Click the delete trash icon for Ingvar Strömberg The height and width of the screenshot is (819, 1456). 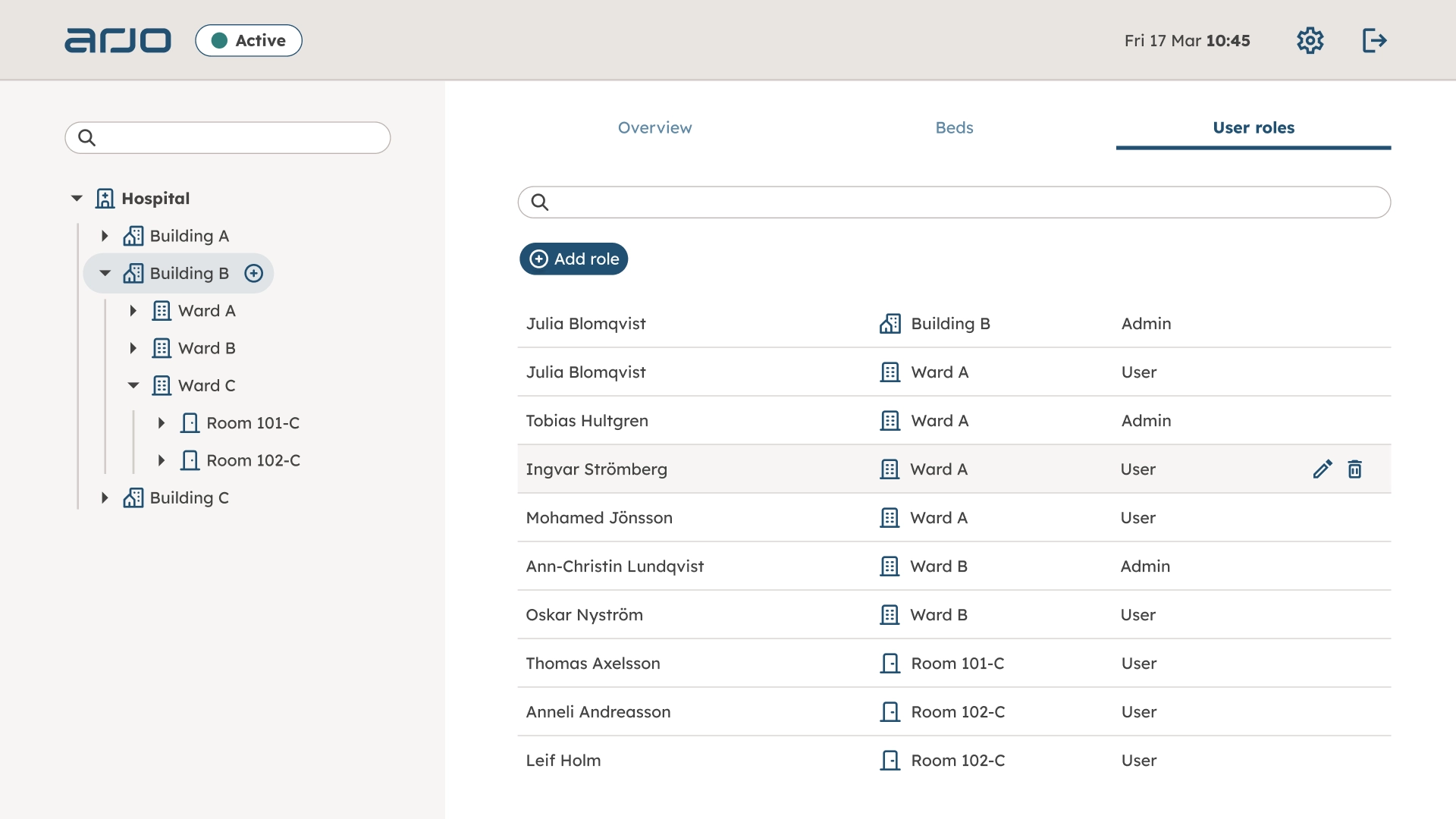(x=1355, y=469)
